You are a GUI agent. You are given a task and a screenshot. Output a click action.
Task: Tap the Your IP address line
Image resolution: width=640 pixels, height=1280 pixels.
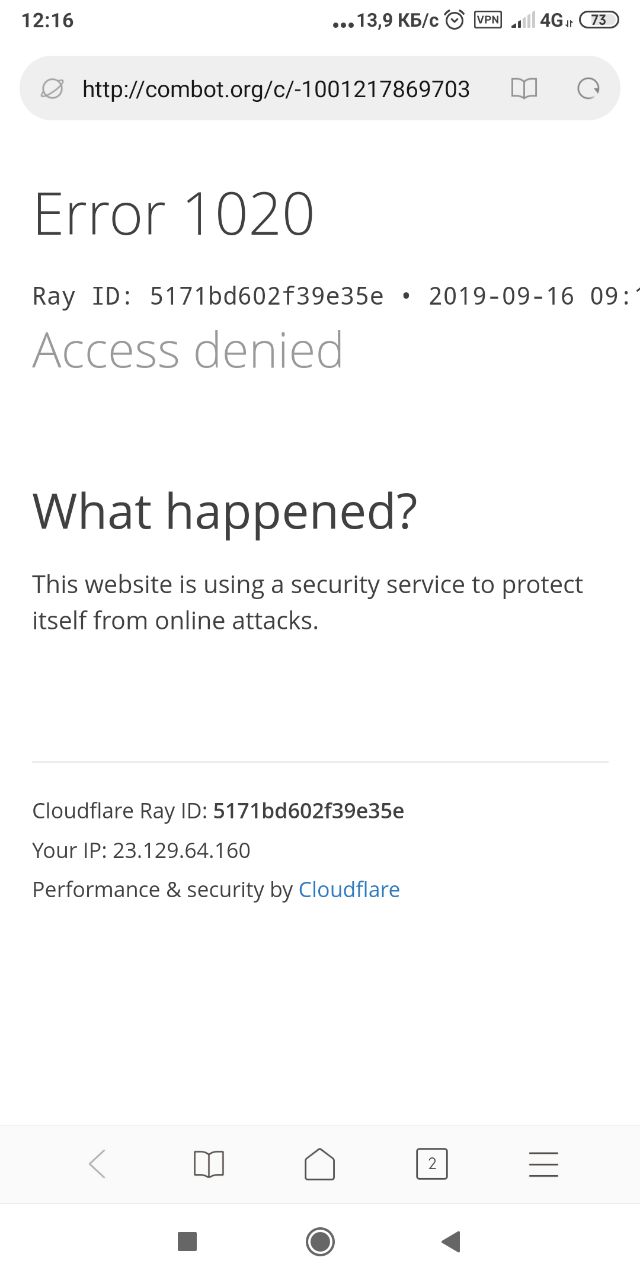tap(141, 850)
